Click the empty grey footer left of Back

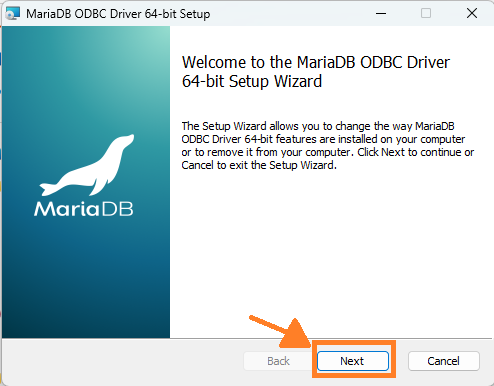(123, 361)
